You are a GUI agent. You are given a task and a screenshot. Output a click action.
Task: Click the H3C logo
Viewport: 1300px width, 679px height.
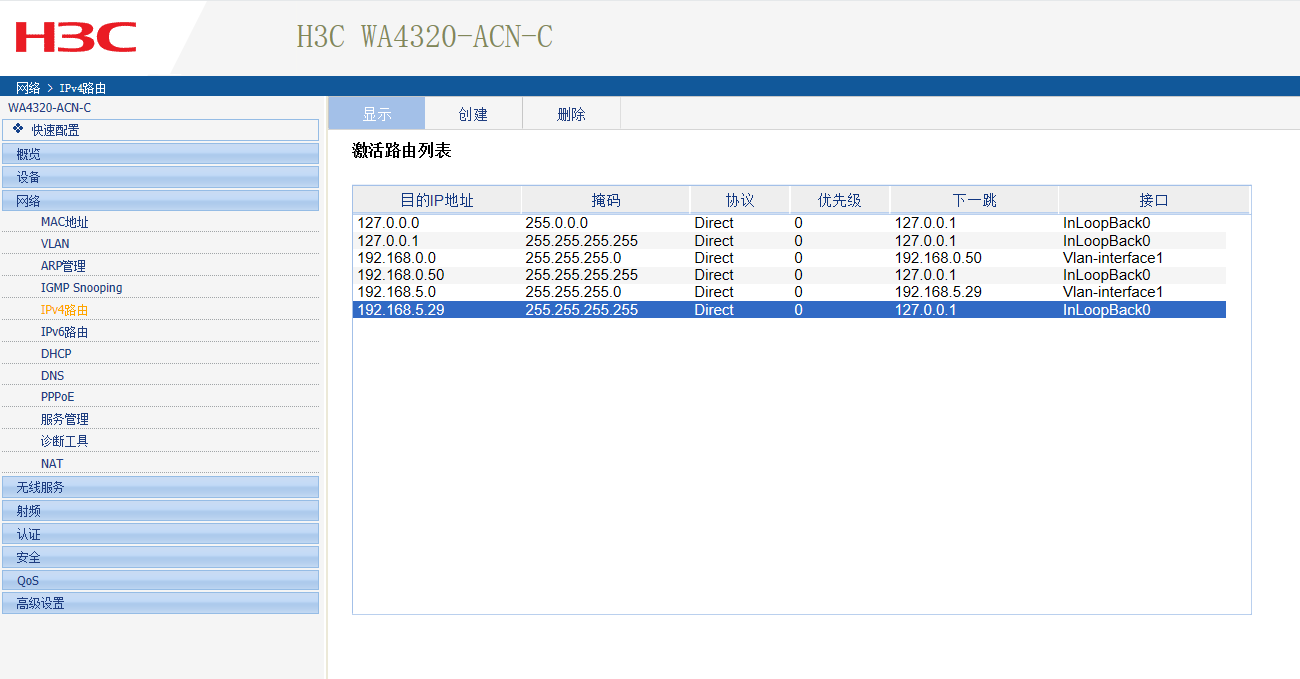click(75, 37)
